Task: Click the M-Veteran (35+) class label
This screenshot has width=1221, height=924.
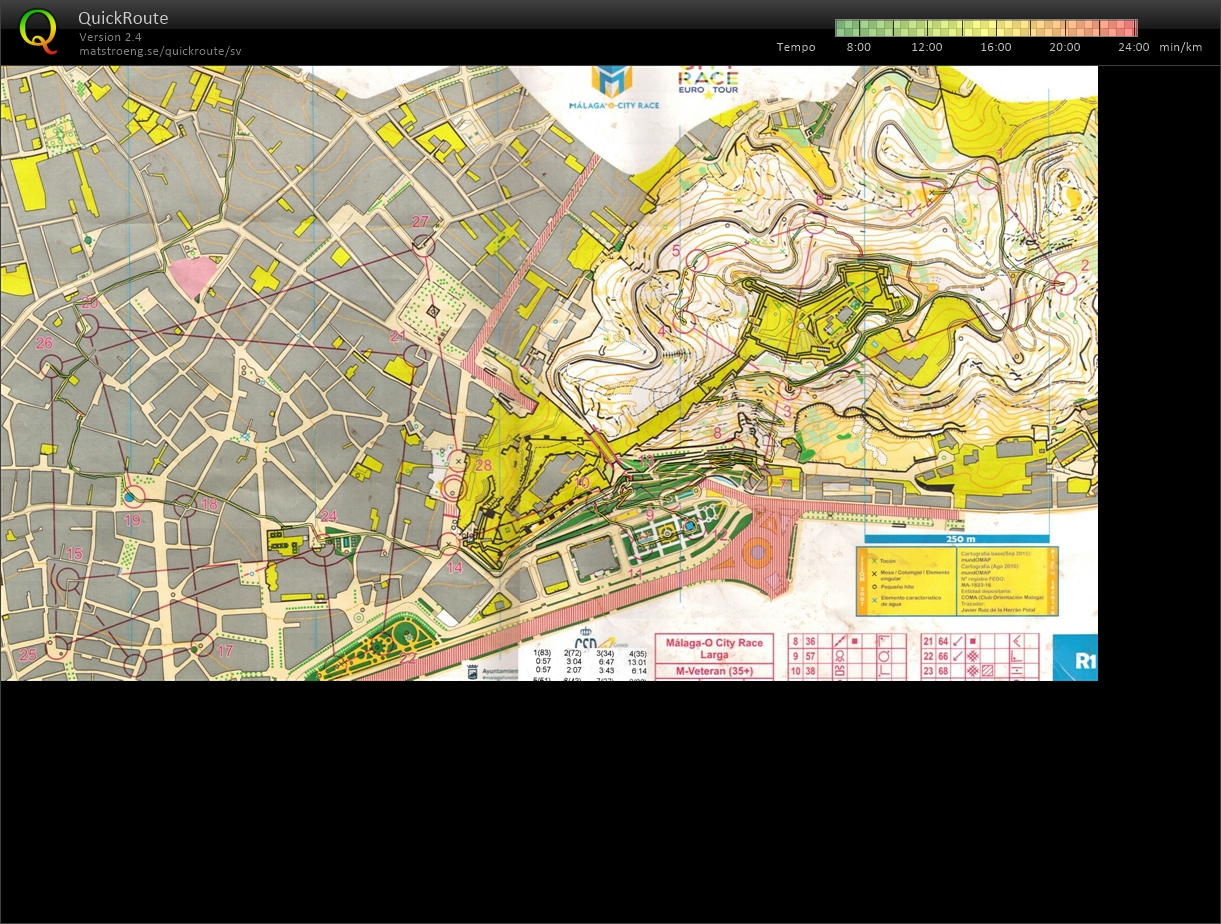Action: (714, 671)
